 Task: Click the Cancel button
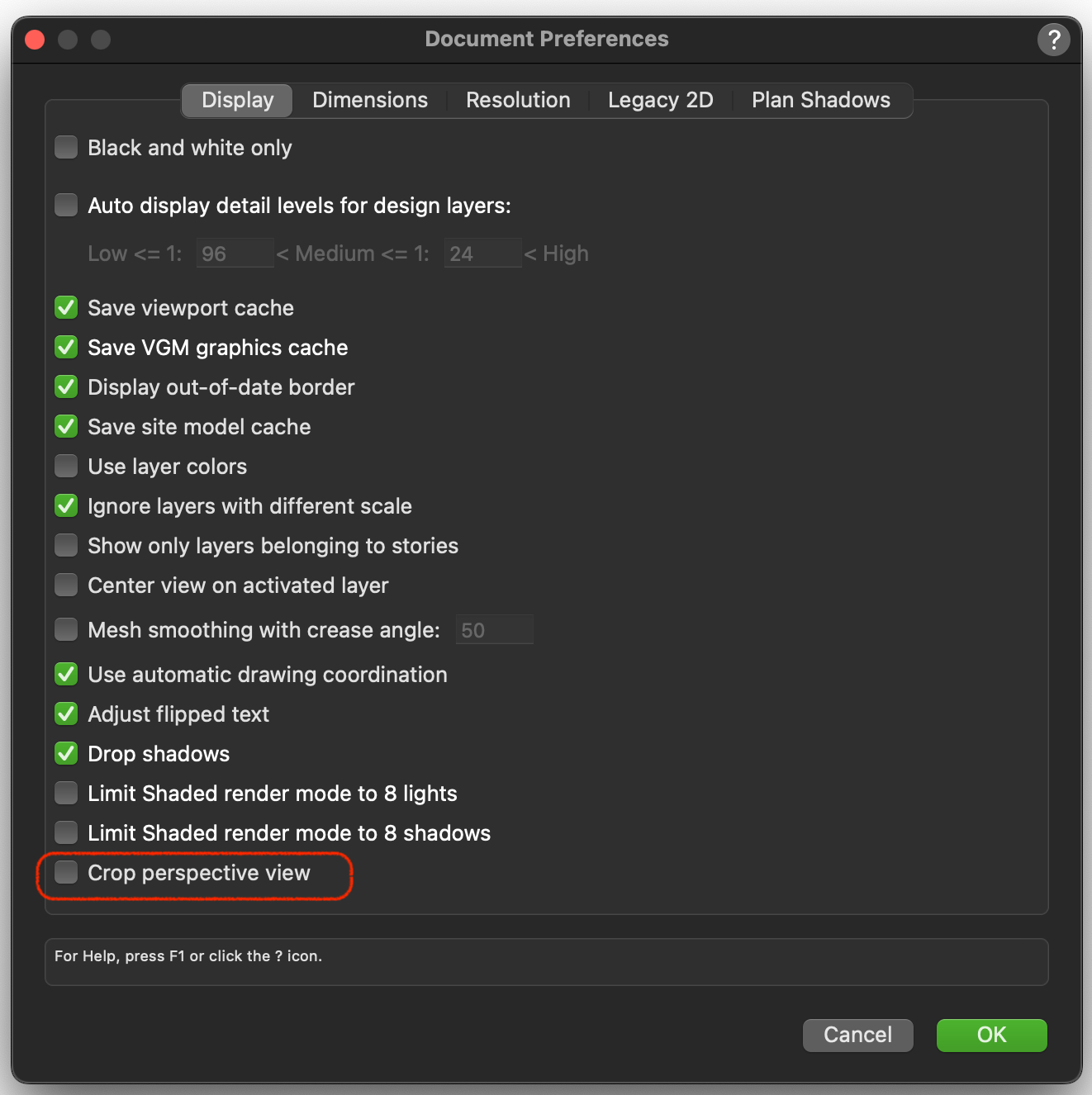(857, 1035)
